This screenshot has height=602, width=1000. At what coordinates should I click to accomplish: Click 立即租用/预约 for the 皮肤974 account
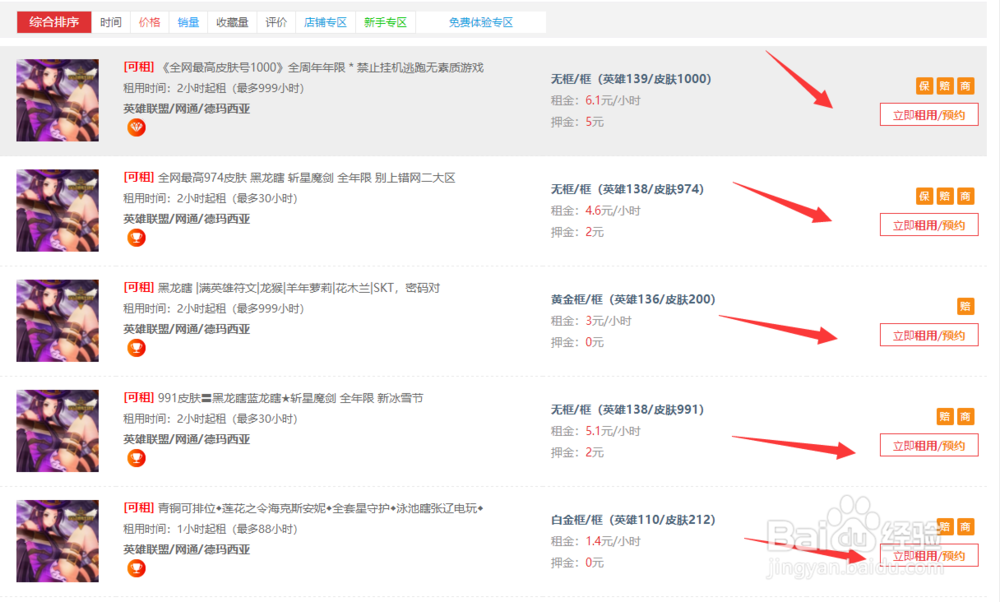click(929, 225)
